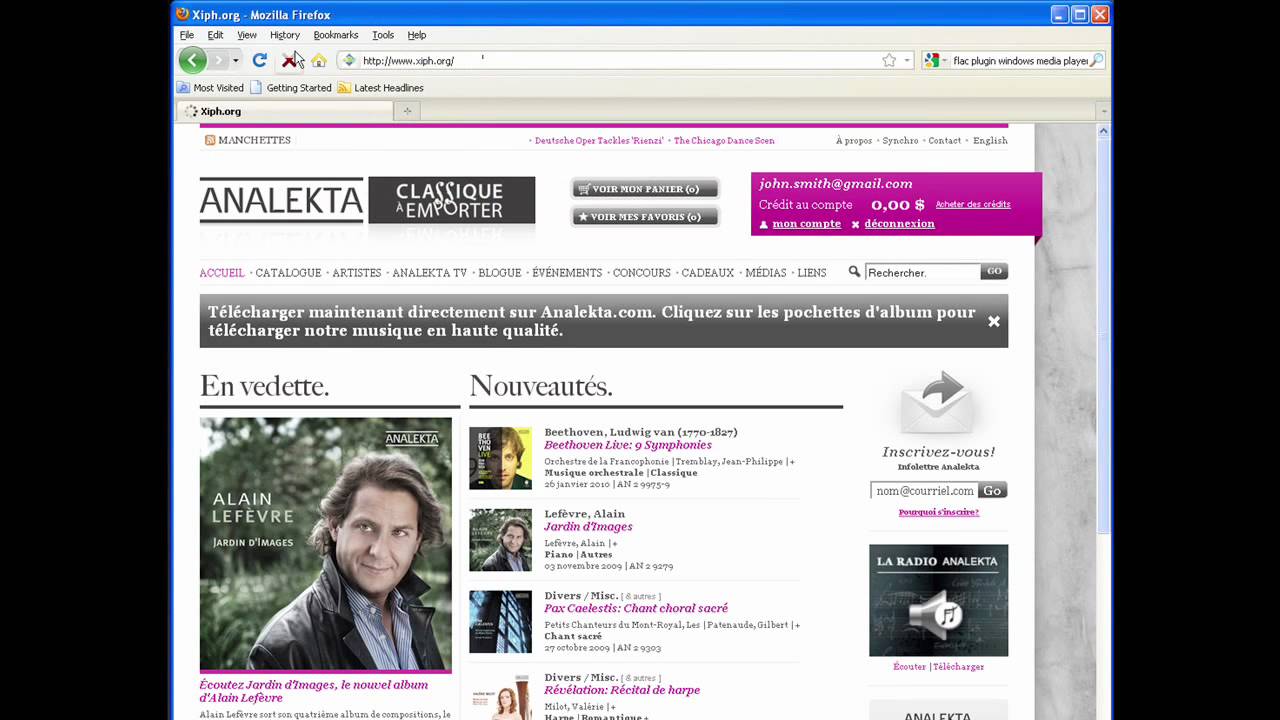Viewport: 1280px width, 720px height.
Task: Open the View menu
Action: [x=246, y=35]
